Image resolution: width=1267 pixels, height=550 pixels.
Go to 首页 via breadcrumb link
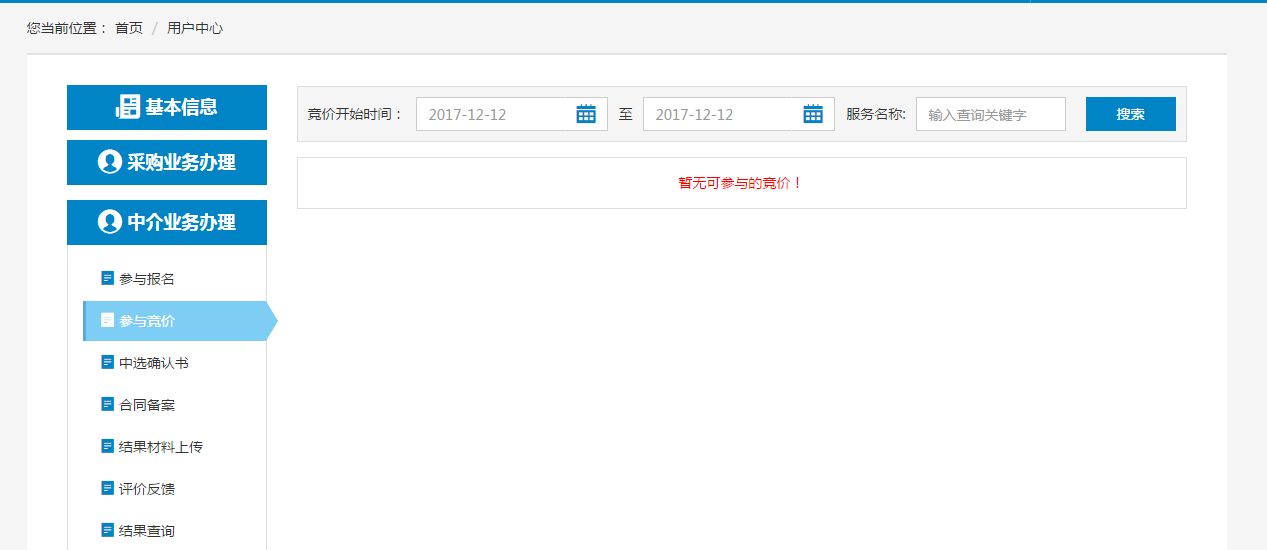tap(129, 28)
